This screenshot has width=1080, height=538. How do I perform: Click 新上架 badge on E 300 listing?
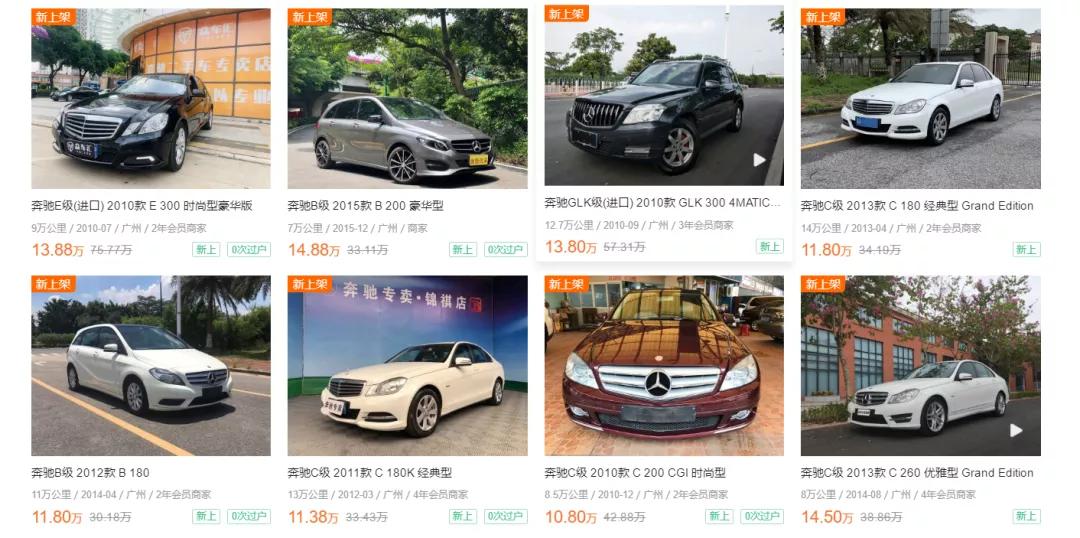(x=54, y=17)
